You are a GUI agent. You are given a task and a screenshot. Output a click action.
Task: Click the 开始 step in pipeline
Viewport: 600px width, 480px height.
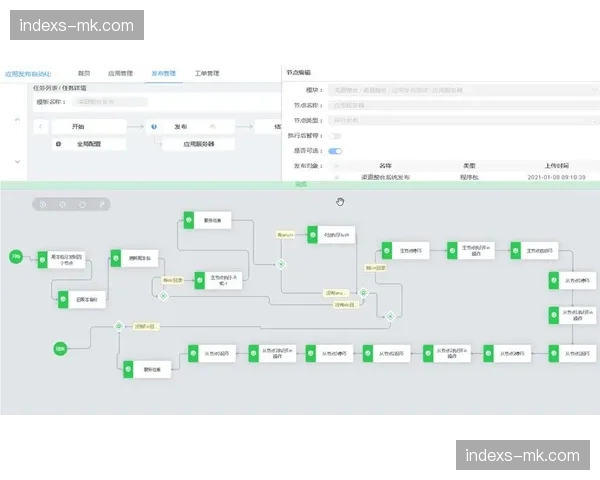[x=79, y=127]
